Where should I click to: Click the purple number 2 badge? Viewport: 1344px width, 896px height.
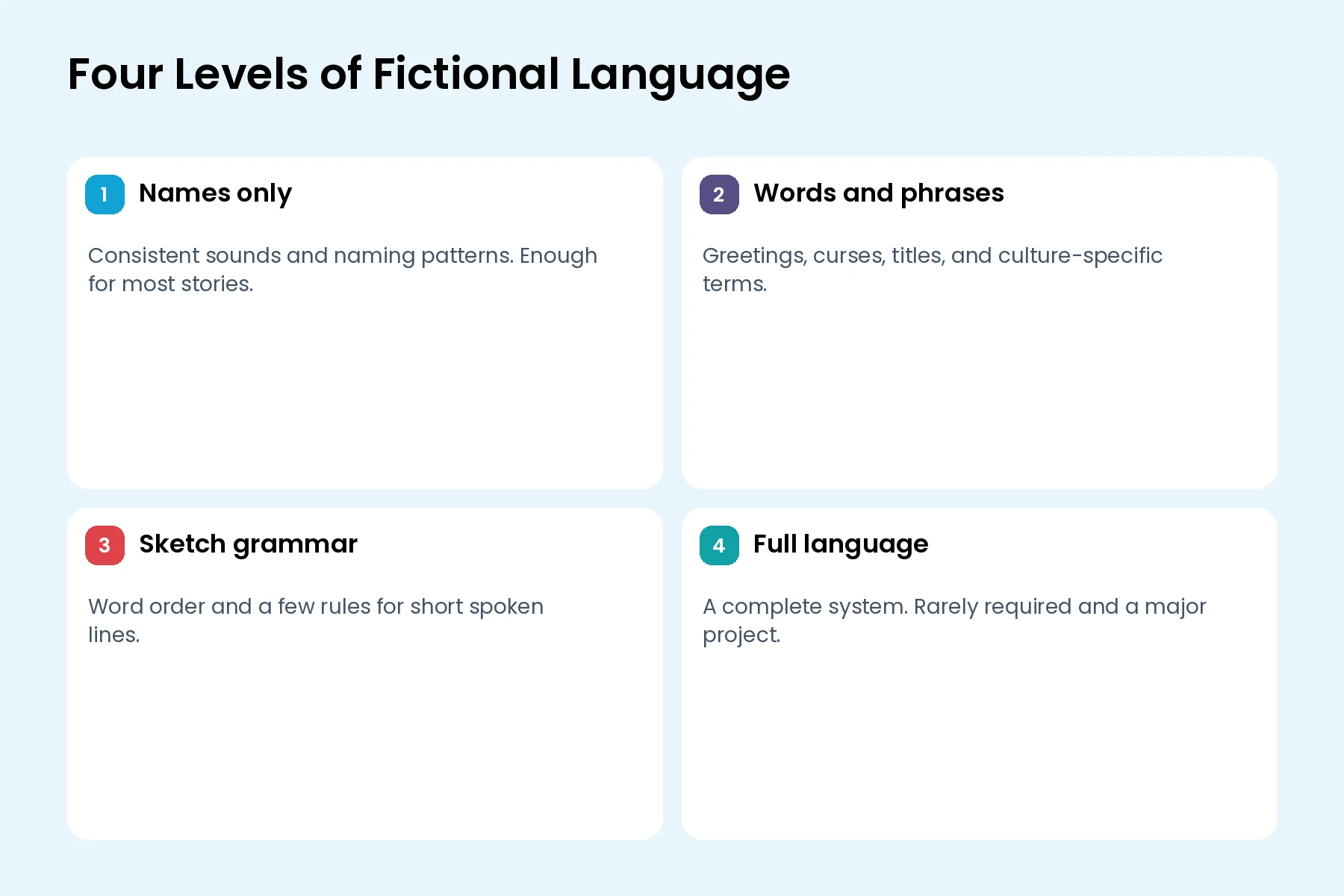(719, 195)
